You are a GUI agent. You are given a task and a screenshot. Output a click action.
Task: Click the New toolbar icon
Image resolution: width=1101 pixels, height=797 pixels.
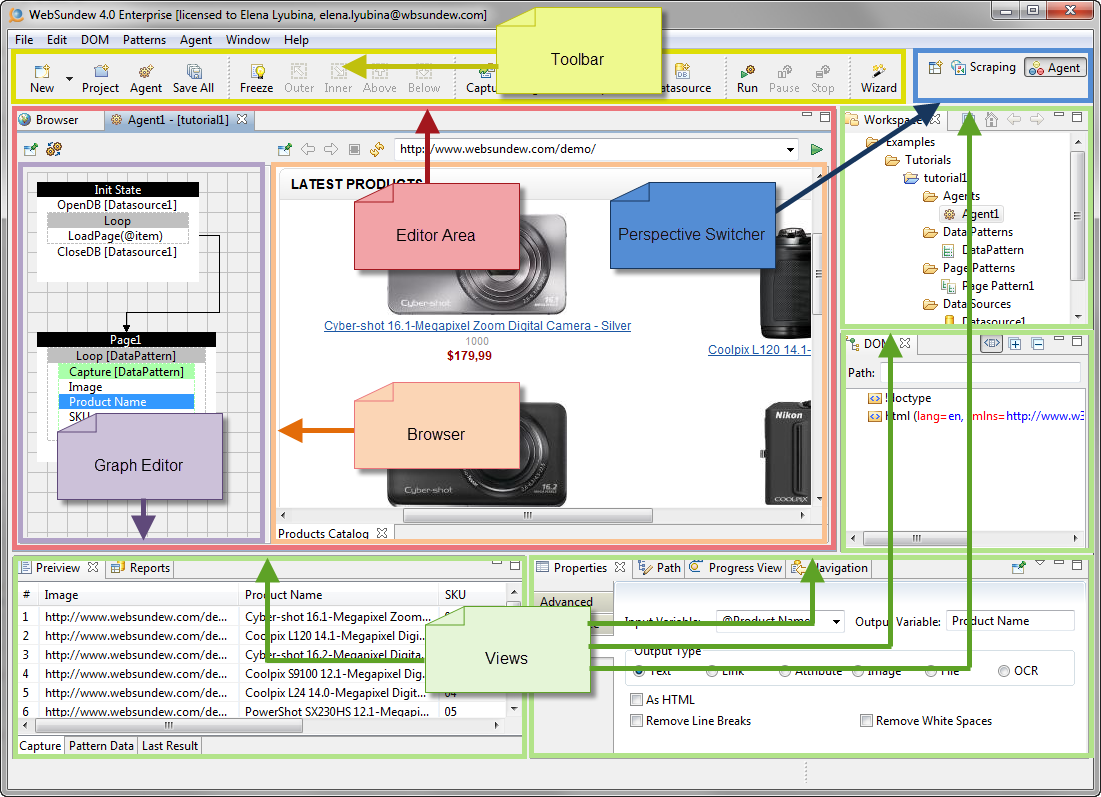pyautogui.click(x=42, y=72)
